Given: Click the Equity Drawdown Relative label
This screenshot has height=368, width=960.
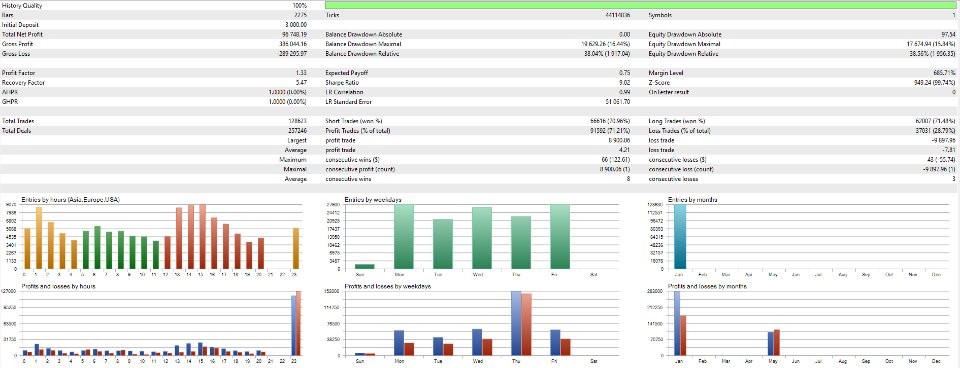Looking at the screenshot, I should [684, 54].
